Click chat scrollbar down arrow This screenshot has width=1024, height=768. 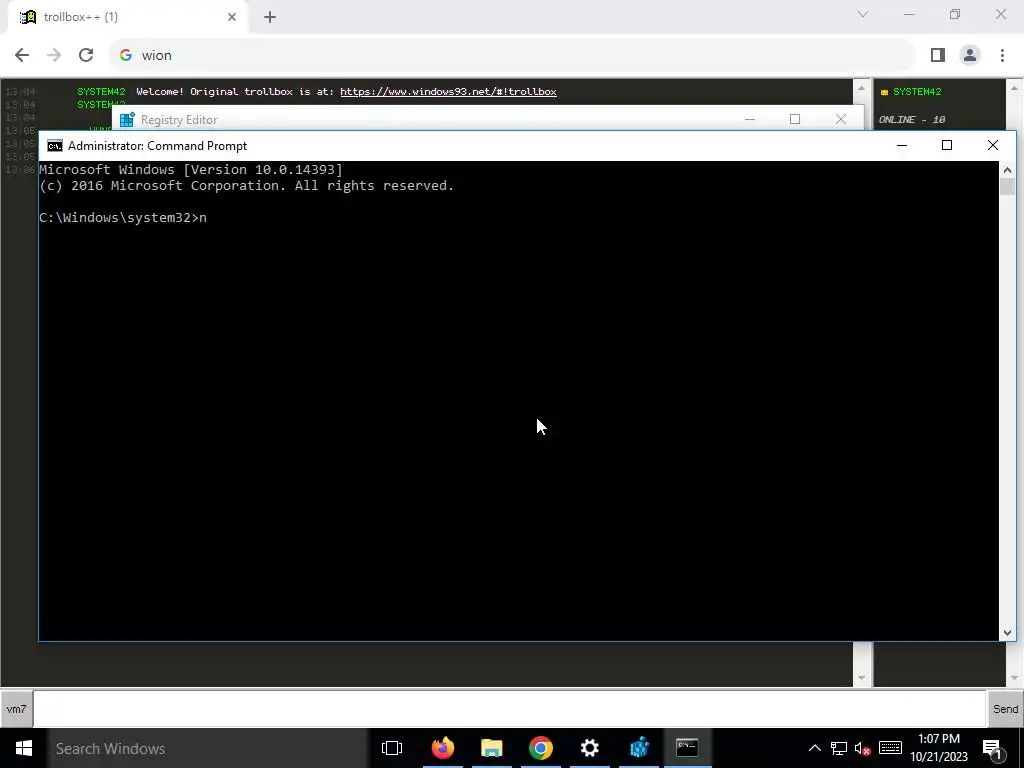click(x=861, y=679)
